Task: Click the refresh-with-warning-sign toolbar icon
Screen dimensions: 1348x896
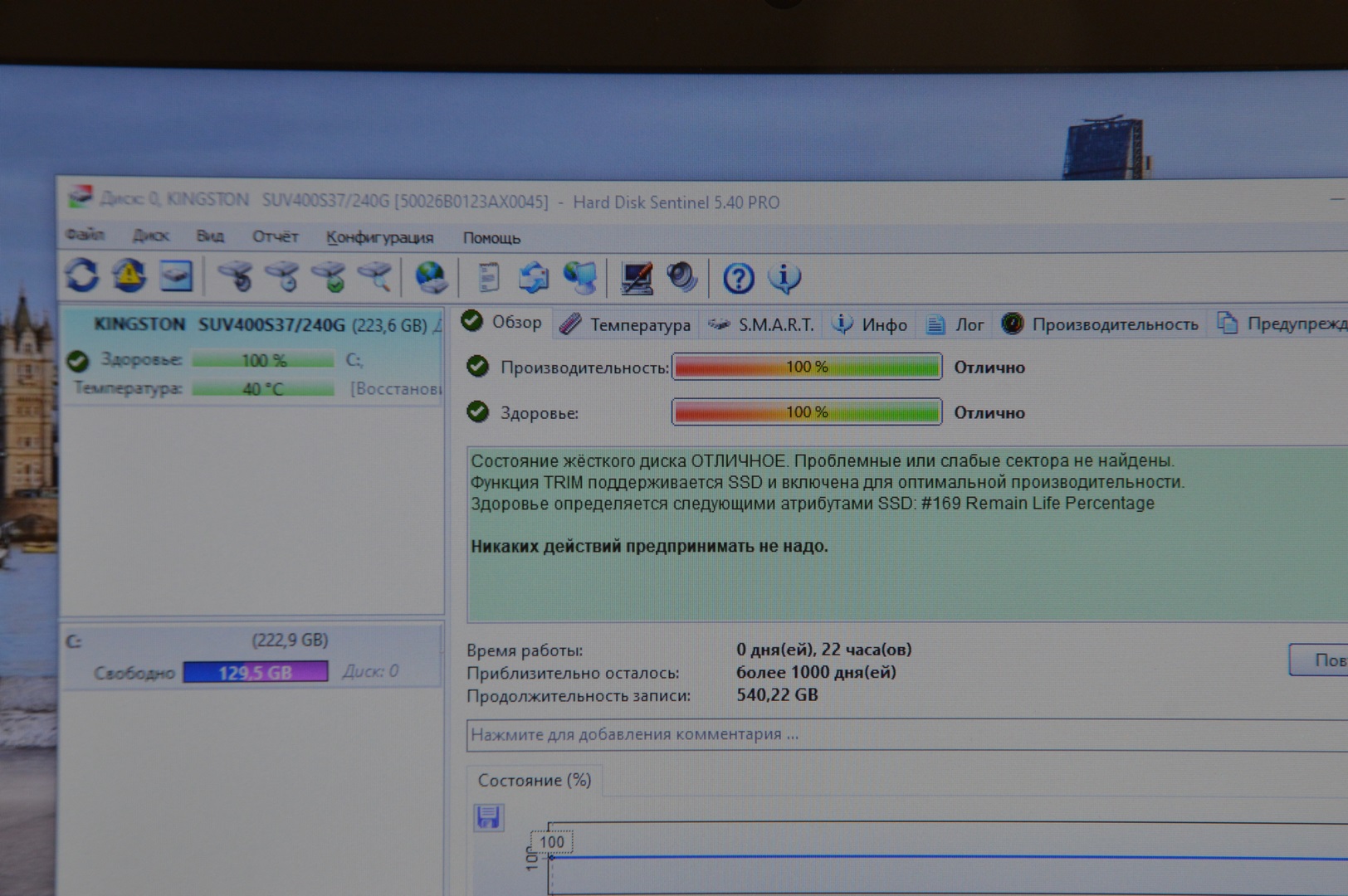Action: tap(129, 275)
